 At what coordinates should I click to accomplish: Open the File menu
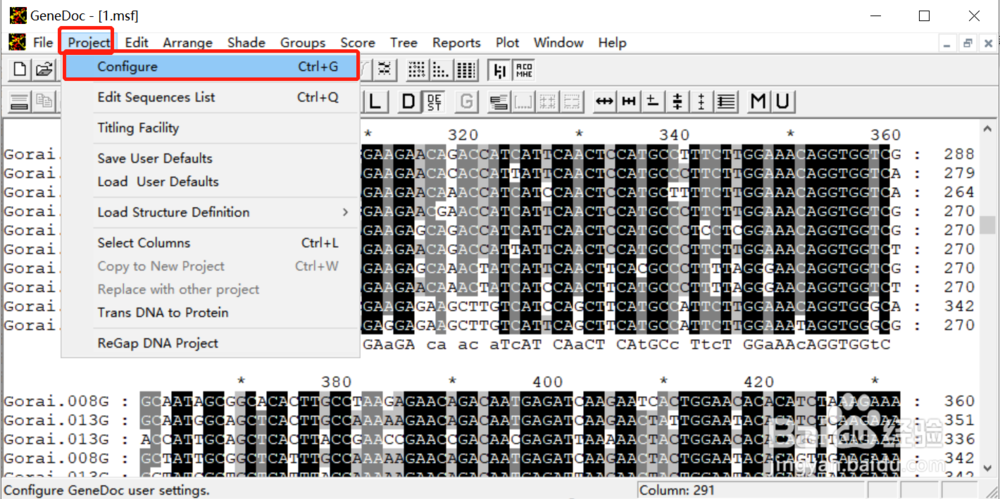[x=43, y=43]
